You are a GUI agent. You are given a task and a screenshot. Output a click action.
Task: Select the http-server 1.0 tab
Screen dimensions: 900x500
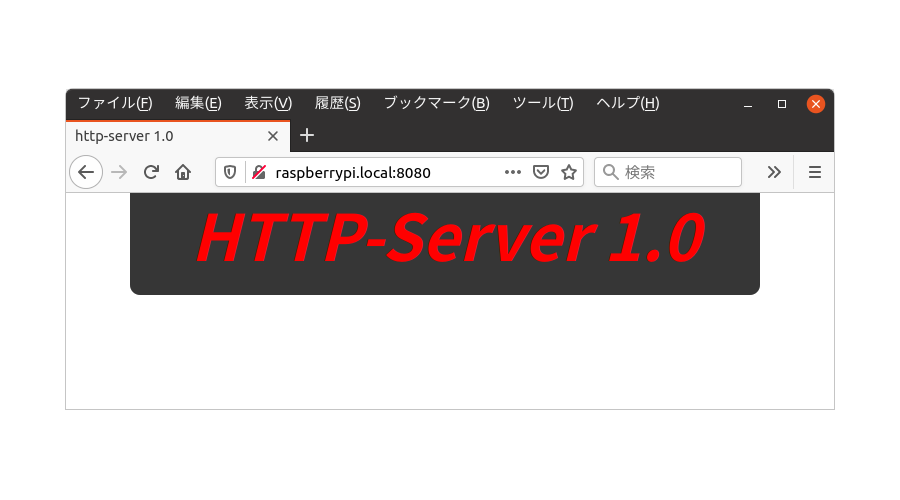click(178, 136)
